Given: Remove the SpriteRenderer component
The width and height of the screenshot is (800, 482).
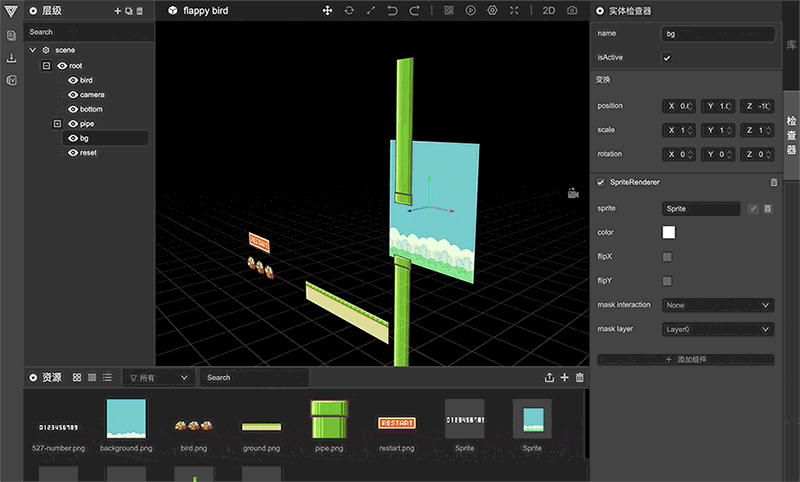Looking at the screenshot, I should [x=773, y=182].
